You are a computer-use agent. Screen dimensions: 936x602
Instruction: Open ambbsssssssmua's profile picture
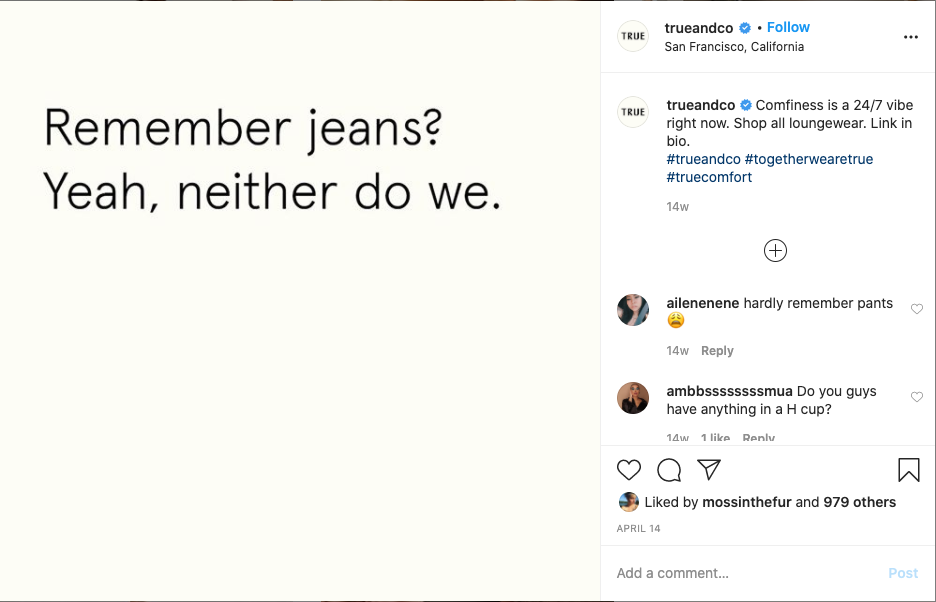tap(633, 398)
